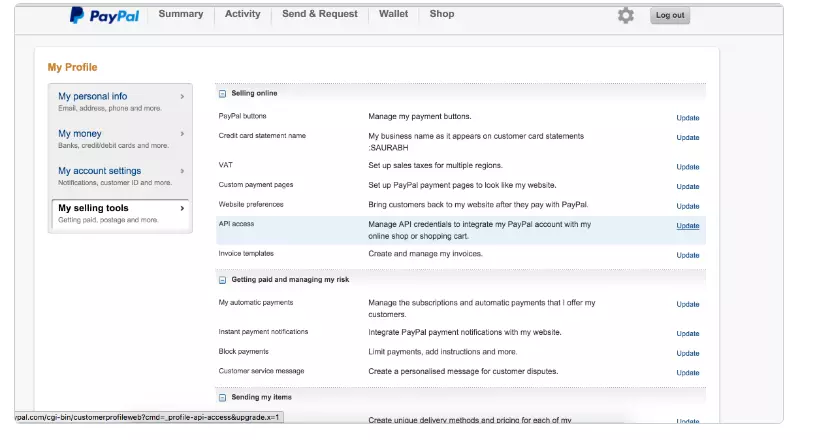
Task: Update PayPal buttons setting
Action: point(688,118)
